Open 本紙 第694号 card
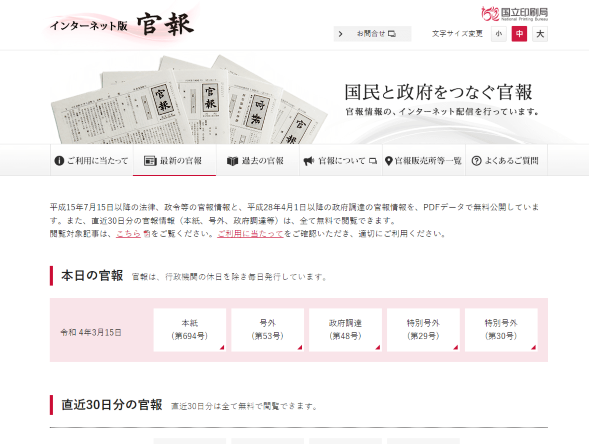The width and height of the screenshot is (589, 444). click(x=190, y=330)
